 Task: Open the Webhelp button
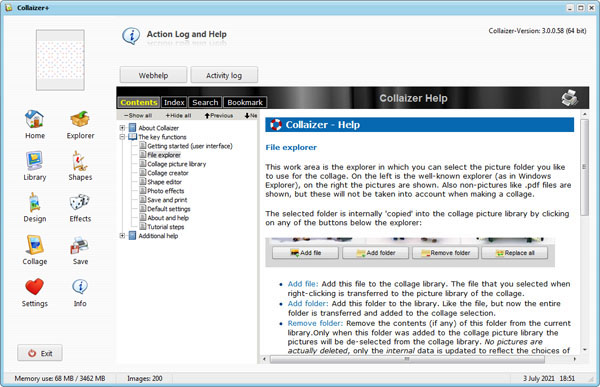pos(153,75)
